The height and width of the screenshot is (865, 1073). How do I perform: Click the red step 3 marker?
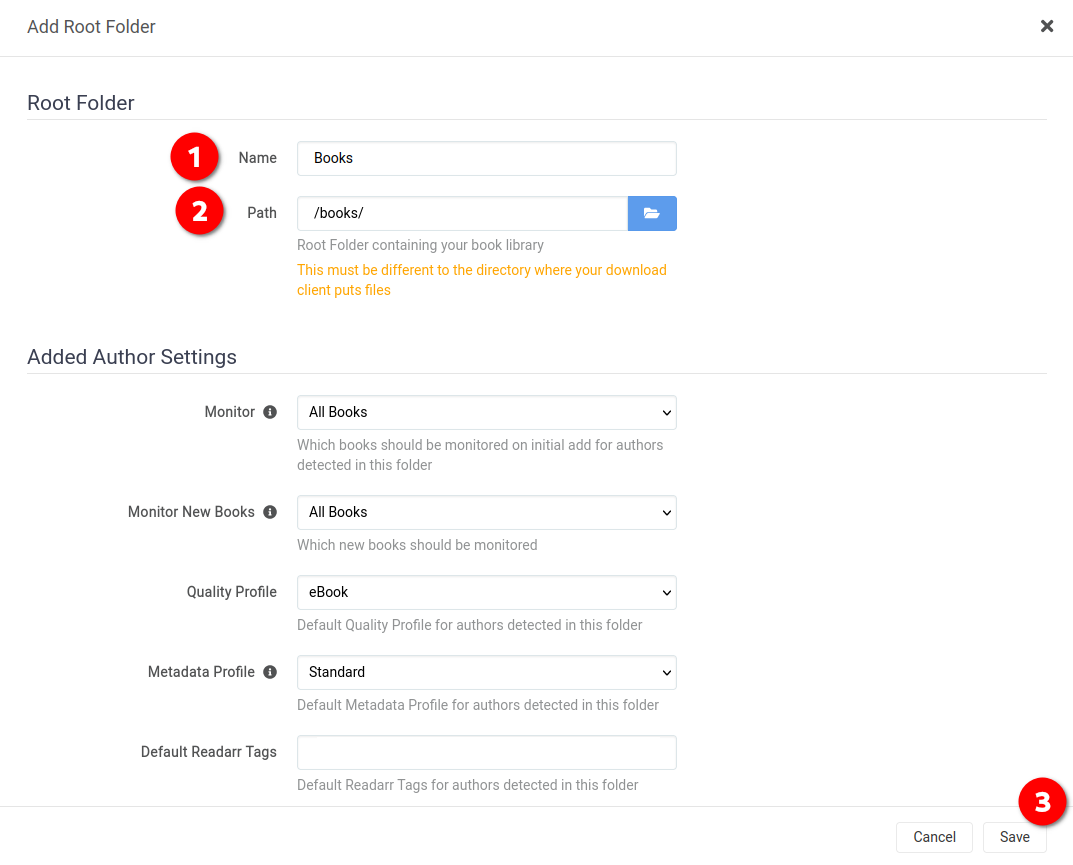pos(1042,801)
